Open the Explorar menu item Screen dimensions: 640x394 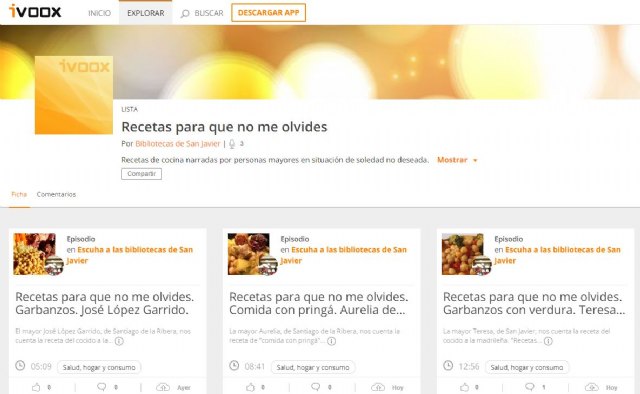click(x=146, y=13)
